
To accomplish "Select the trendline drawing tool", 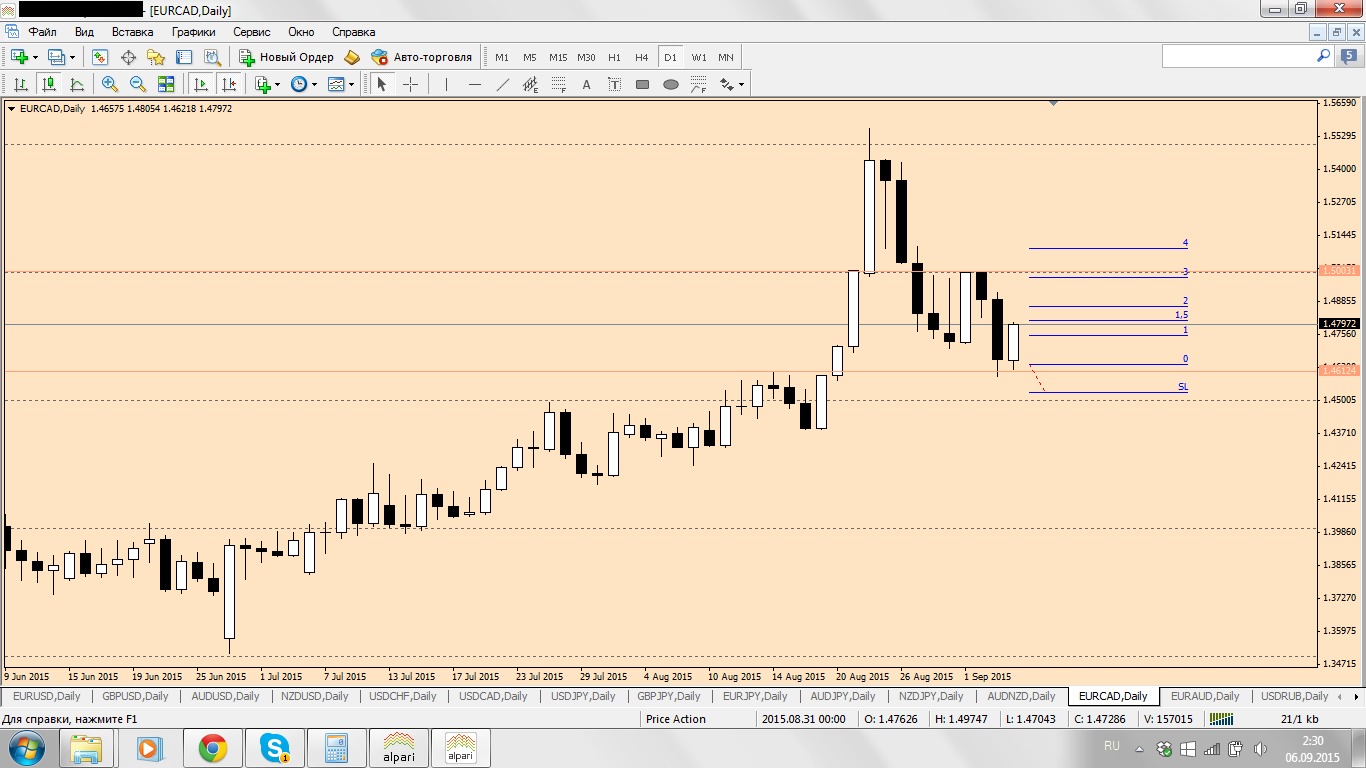I will click(x=503, y=85).
